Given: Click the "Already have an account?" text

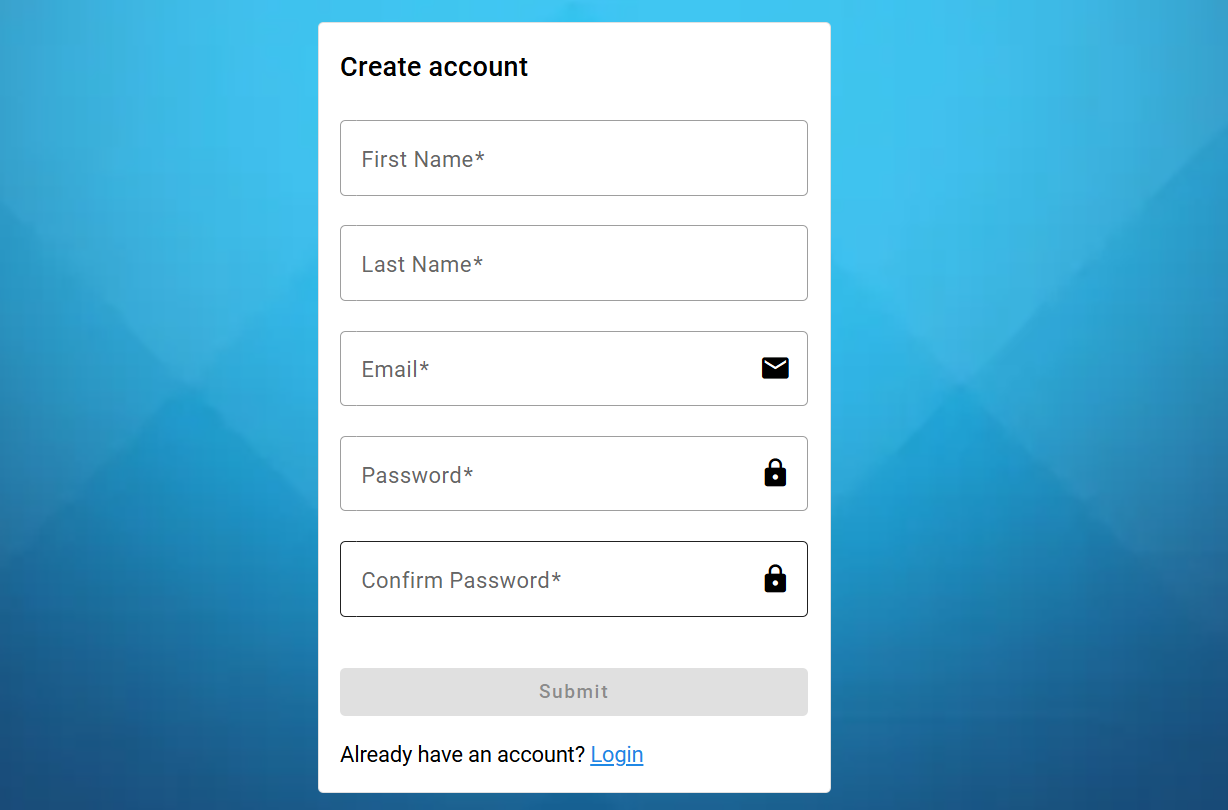Looking at the screenshot, I should click(462, 754).
